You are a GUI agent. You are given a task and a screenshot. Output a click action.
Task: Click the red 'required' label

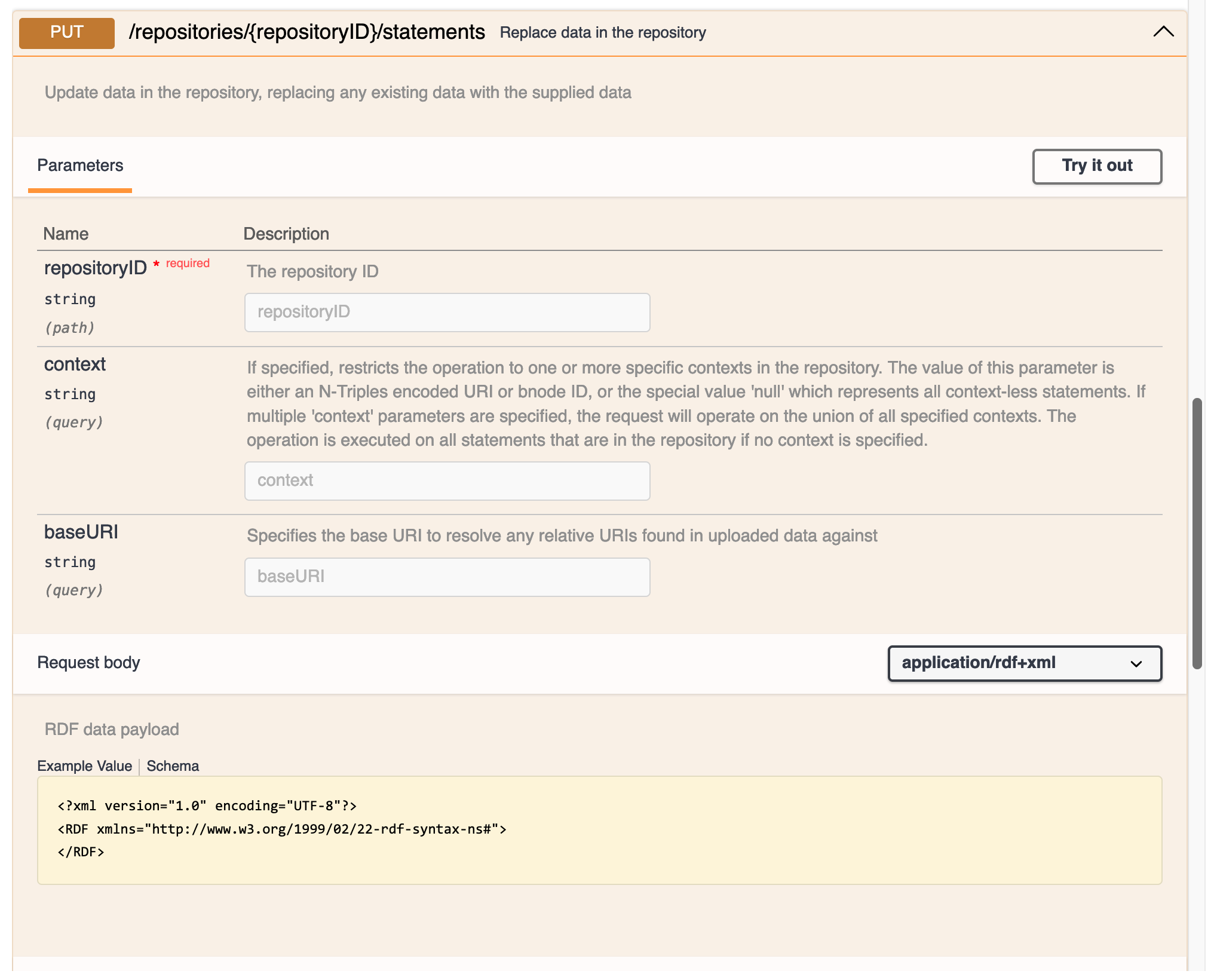pyautogui.click(x=188, y=264)
